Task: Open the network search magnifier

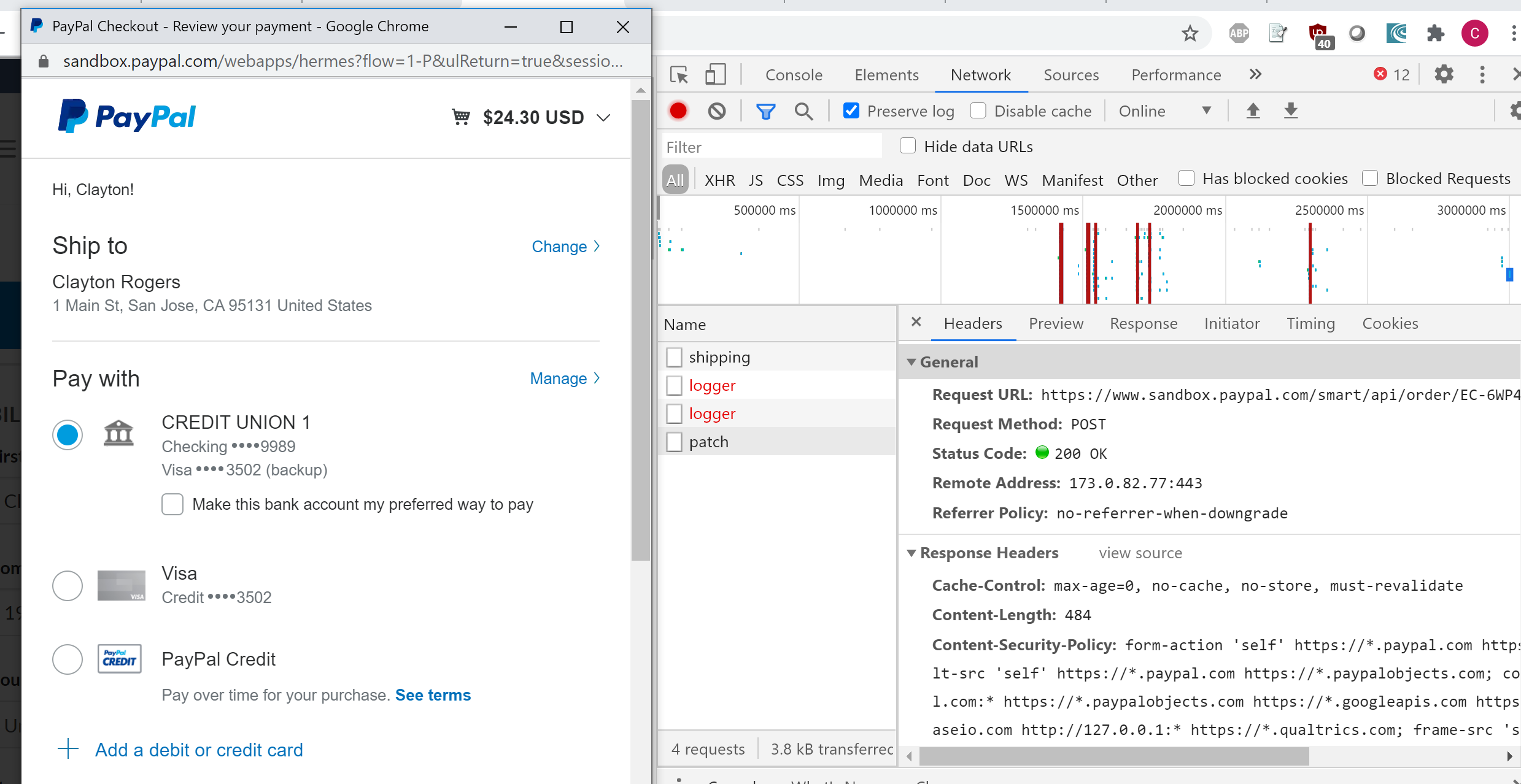Action: (x=803, y=111)
